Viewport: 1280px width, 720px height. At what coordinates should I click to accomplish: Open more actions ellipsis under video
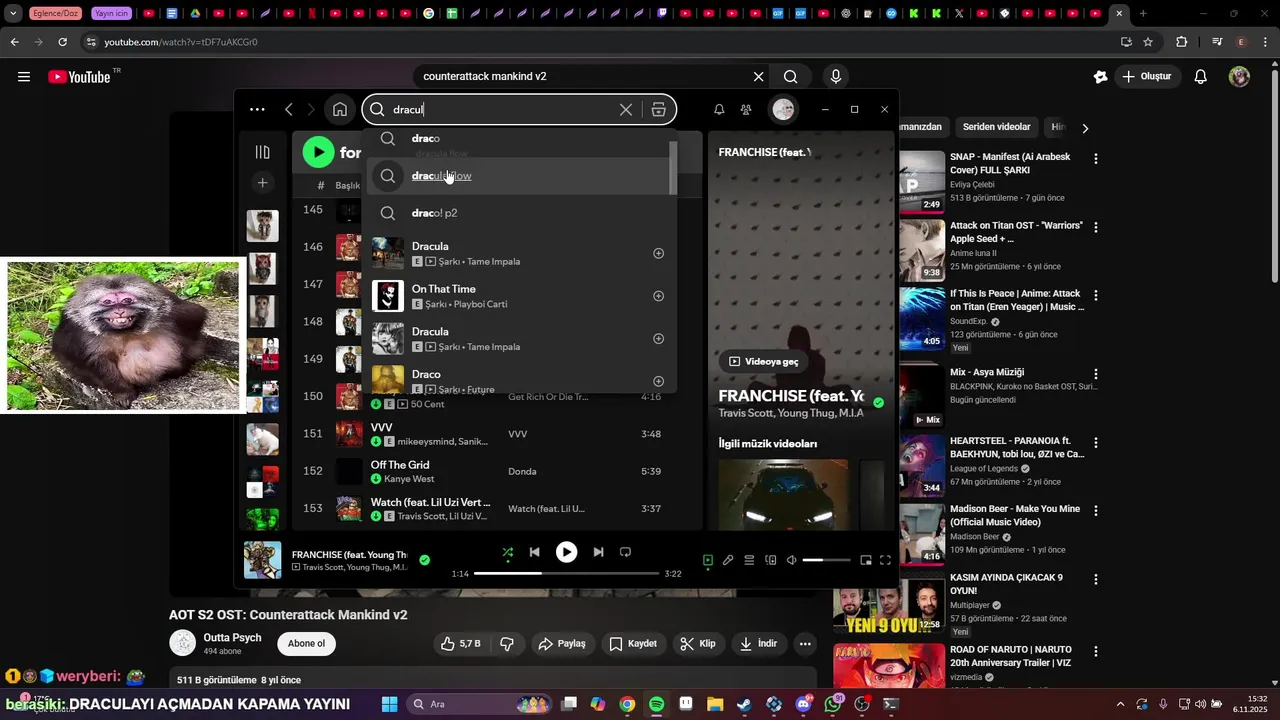(x=805, y=644)
